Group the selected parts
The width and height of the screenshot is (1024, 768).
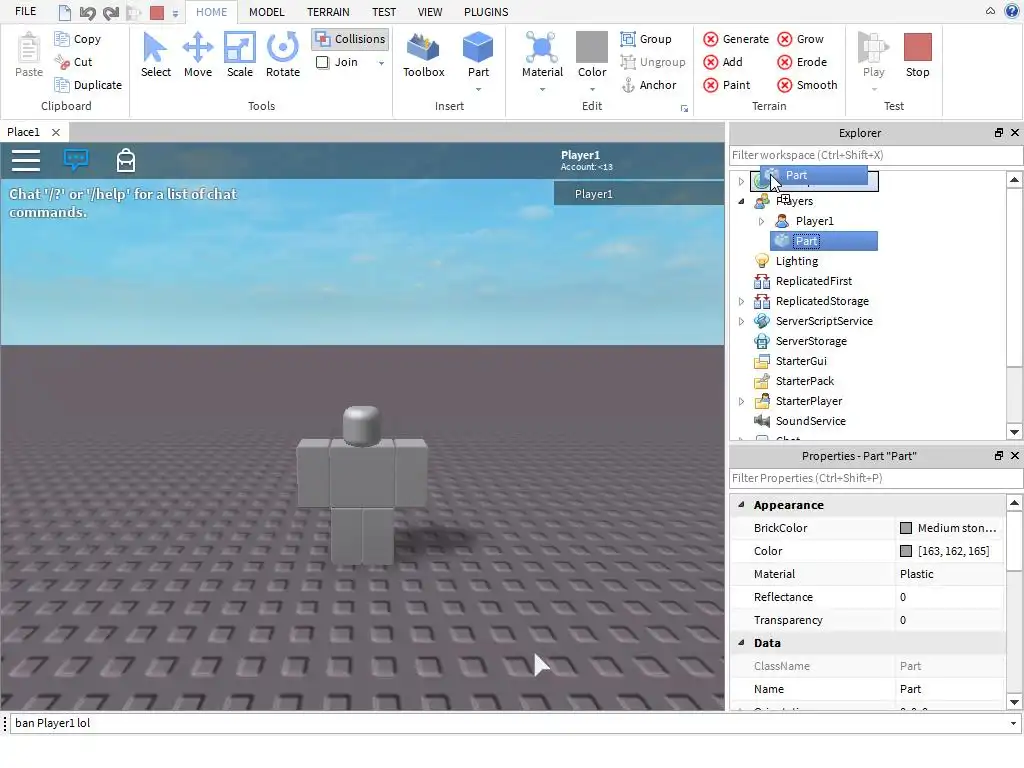(646, 39)
